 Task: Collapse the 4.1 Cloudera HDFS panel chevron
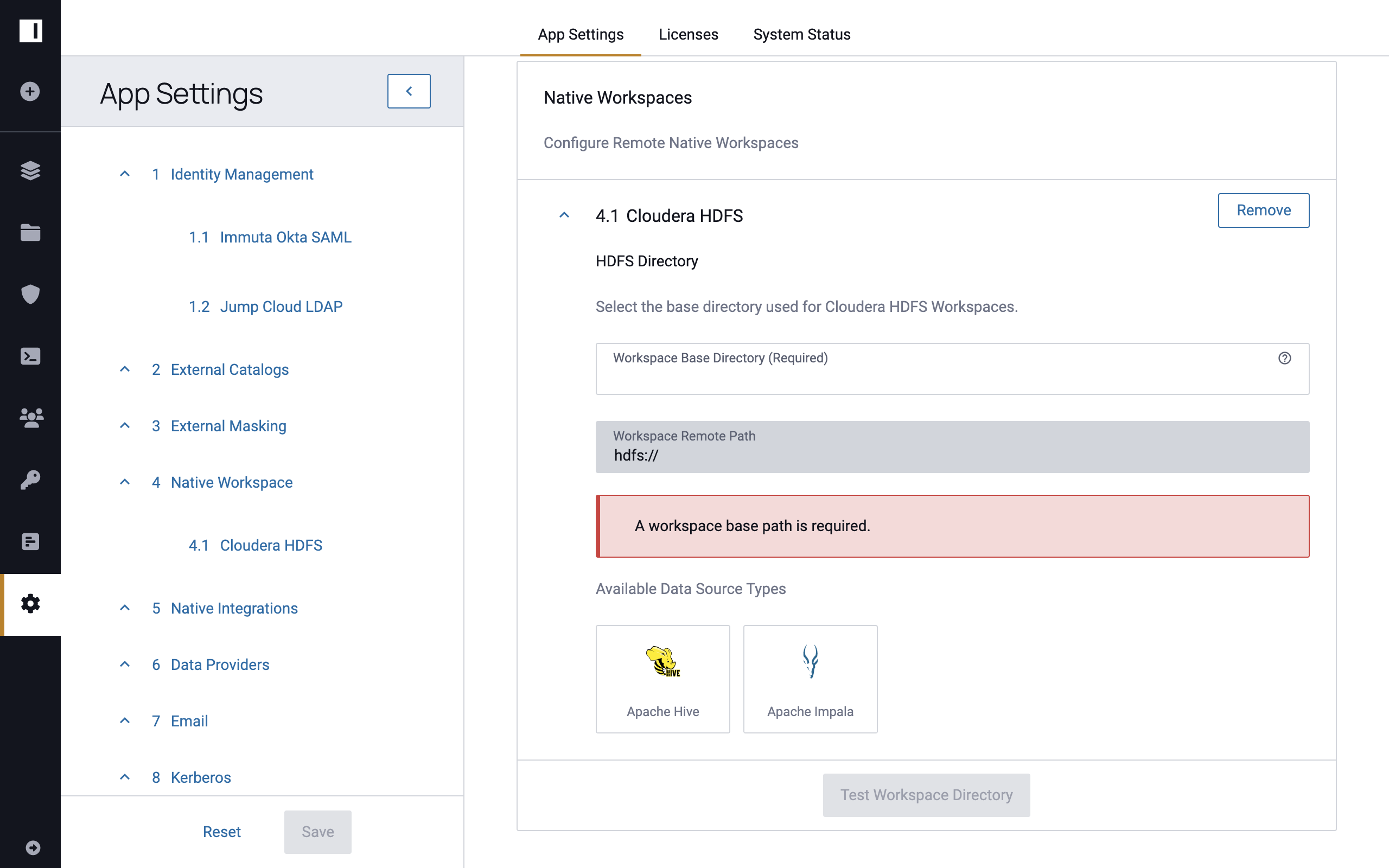click(564, 215)
